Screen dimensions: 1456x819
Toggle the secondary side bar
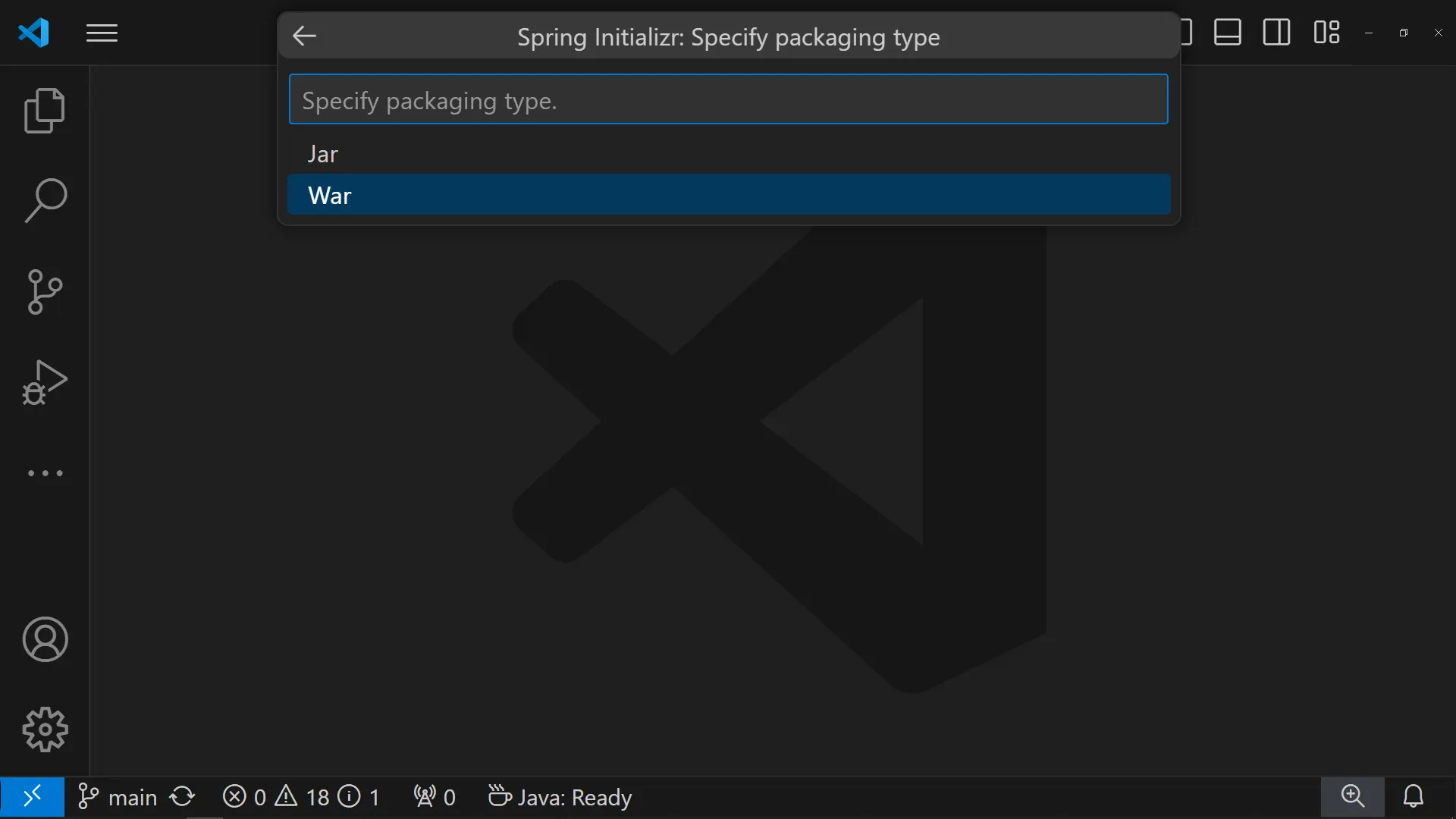(1276, 33)
